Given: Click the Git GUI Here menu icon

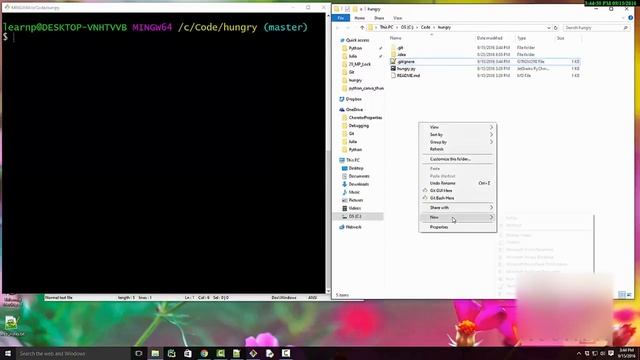Looking at the screenshot, I should click(x=425, y=191).
